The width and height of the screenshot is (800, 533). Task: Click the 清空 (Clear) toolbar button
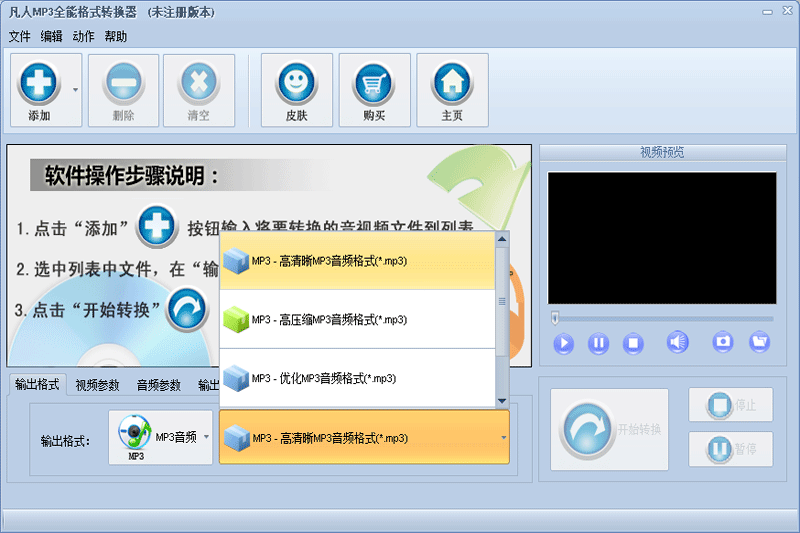pos(198,90)
